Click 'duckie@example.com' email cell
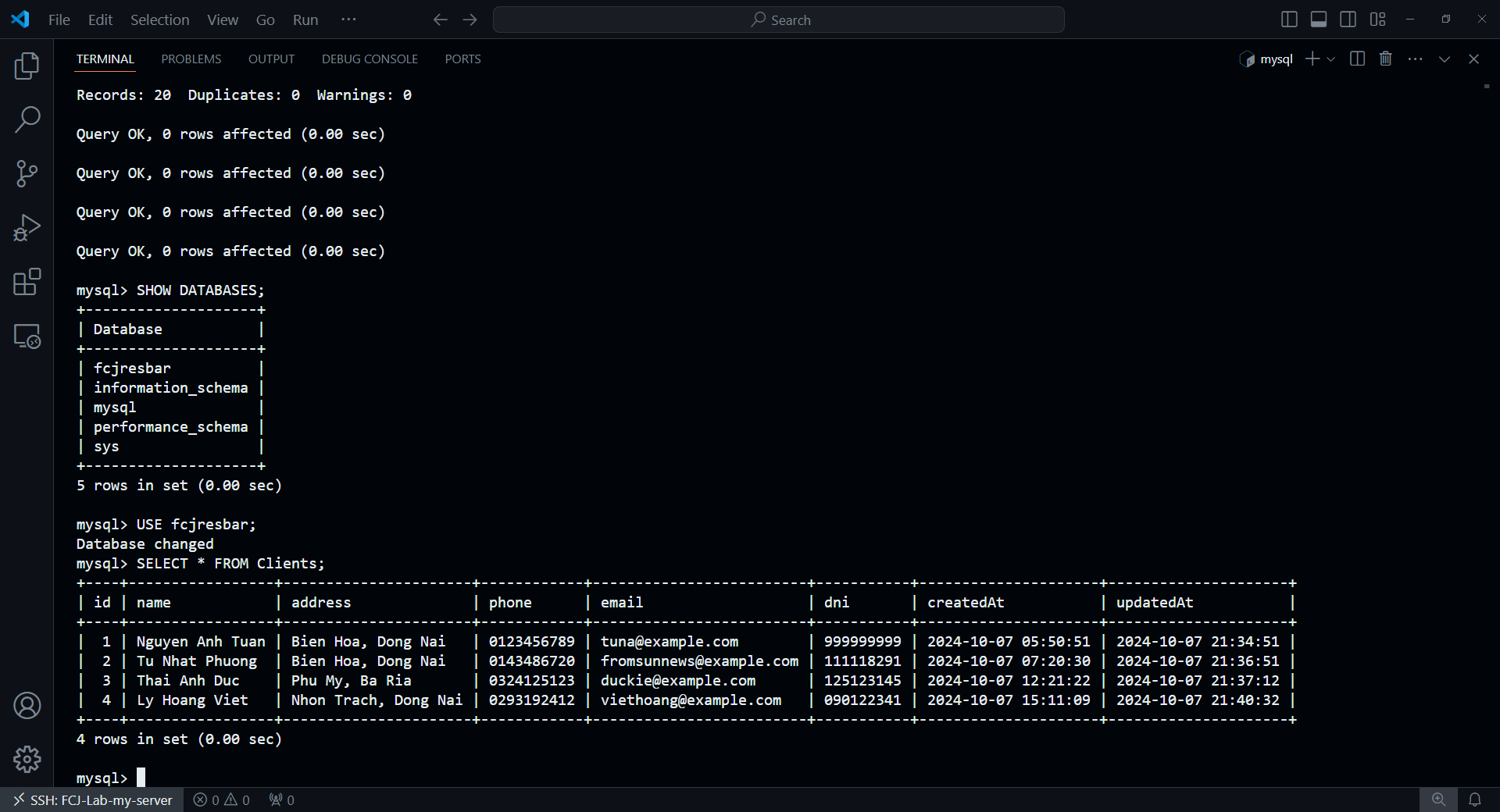Screen dimensions: 1500x812 pyautogui.click(x=678, y=680)
